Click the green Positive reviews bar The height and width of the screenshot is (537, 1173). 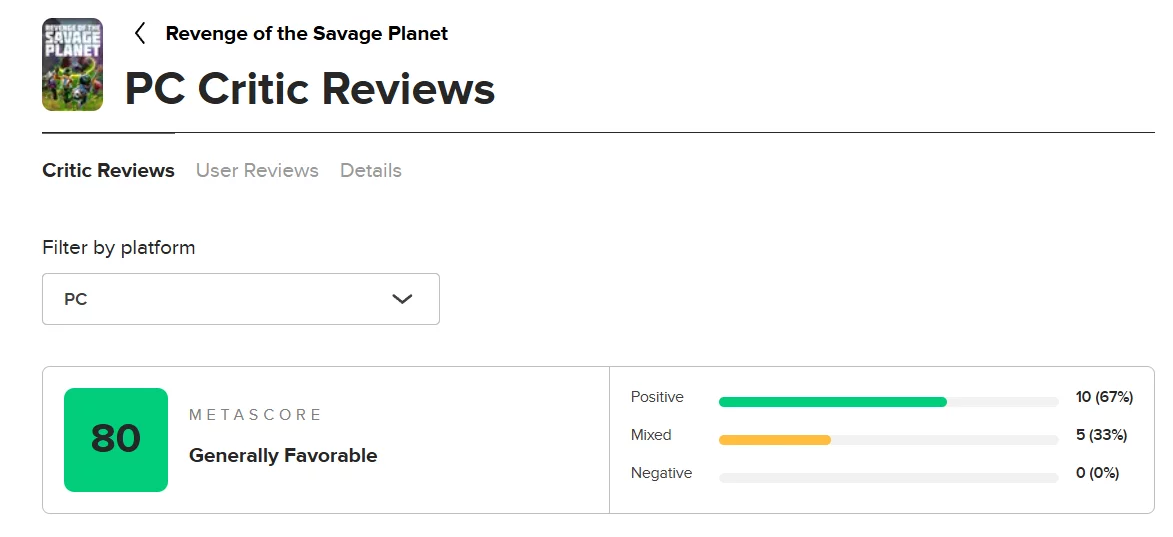(832, 402)
